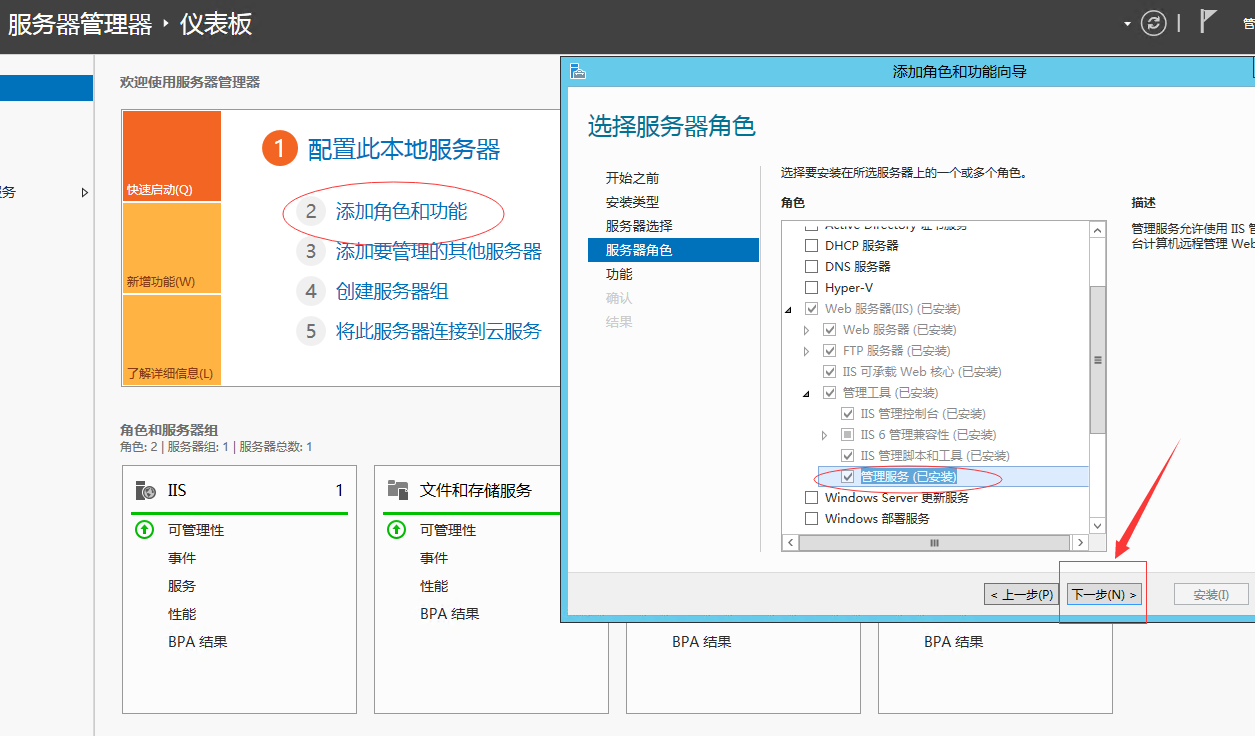Image resolution: width=1255 pixels, height=736 pixels.
Task: Check Windows 部署服务 checkbox
Action: click(x=812, y=518)
